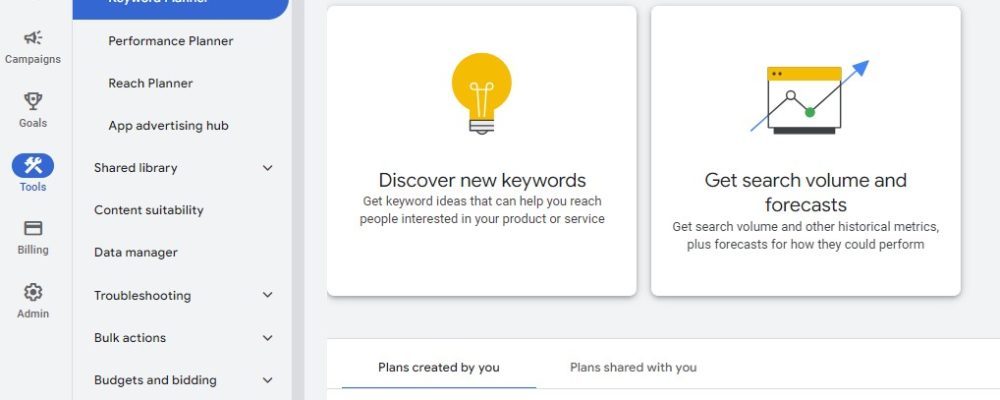The width and height of the screenshot is (1000, 400).
Task: Expand the Troubleshooting chevron
Action: click(x=267, y=295)
